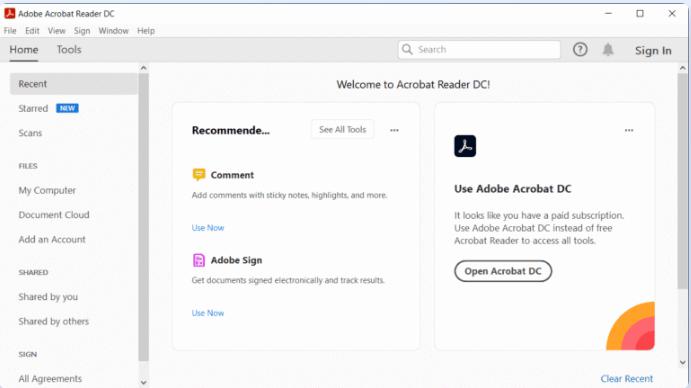Click the NEW badge beside Starred
This screenshot has height=388, width=691.
click(x=67, y=108)
